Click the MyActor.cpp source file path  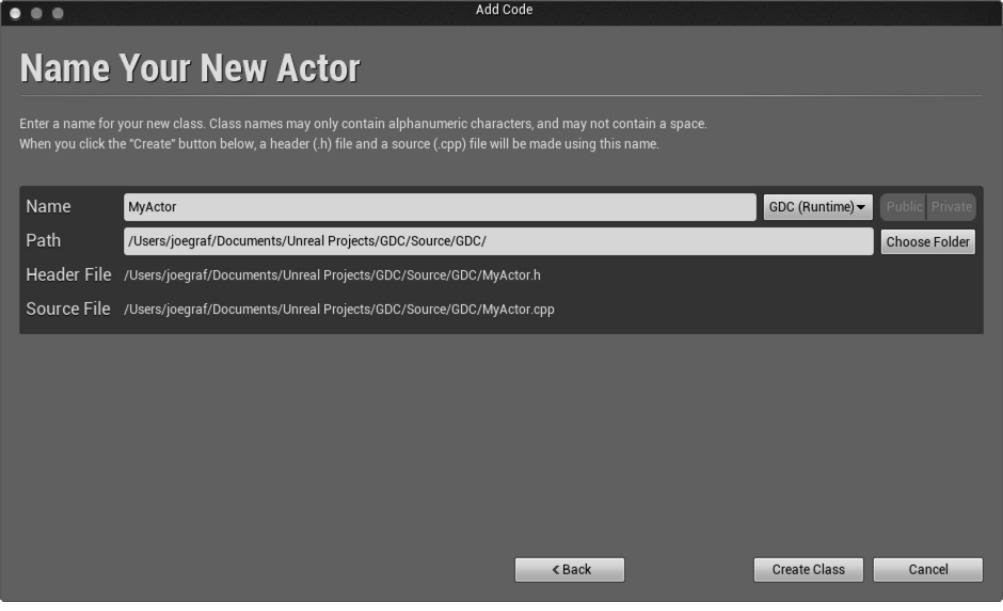[x=339, y=309]
